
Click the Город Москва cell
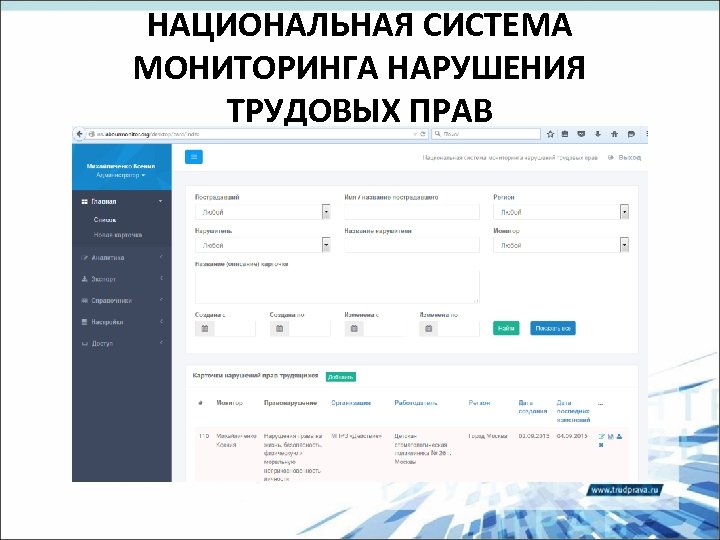pyautogui.click(x=488, y=436)
